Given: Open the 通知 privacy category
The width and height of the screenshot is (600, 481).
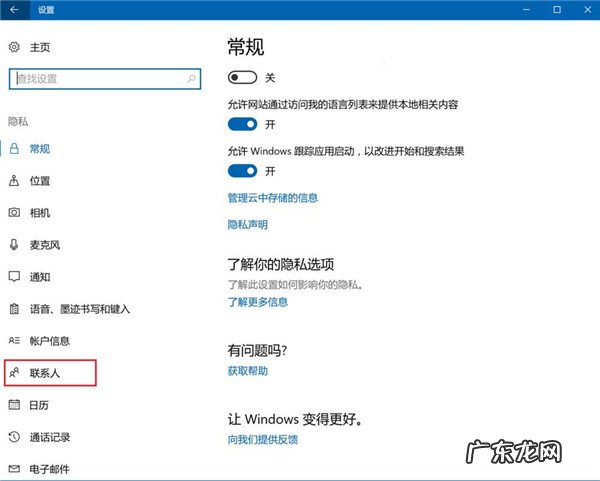Looking at the screenshot, I should [x=40, y=277].
